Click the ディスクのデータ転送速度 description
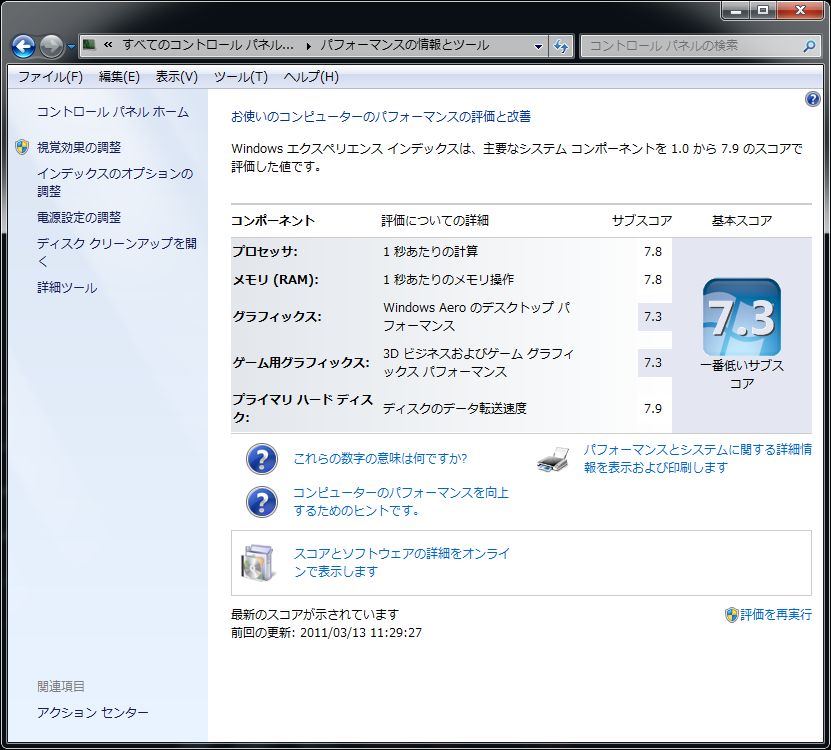This screenshot has width=831, height=750. pos(455,408)
